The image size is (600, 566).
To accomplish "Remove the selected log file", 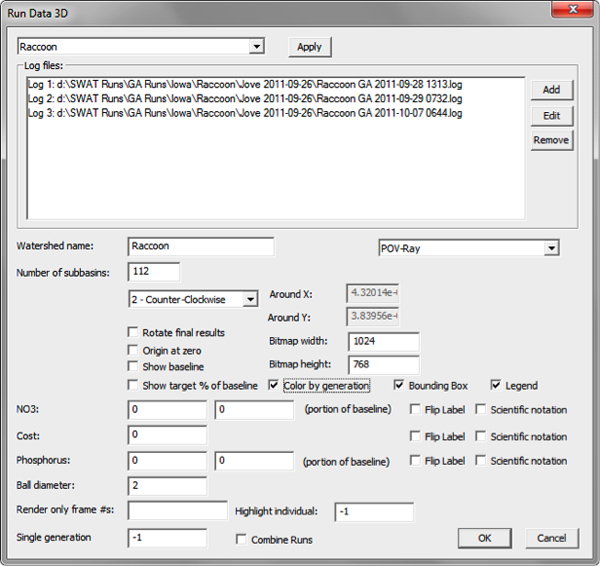I will [551, 140].
